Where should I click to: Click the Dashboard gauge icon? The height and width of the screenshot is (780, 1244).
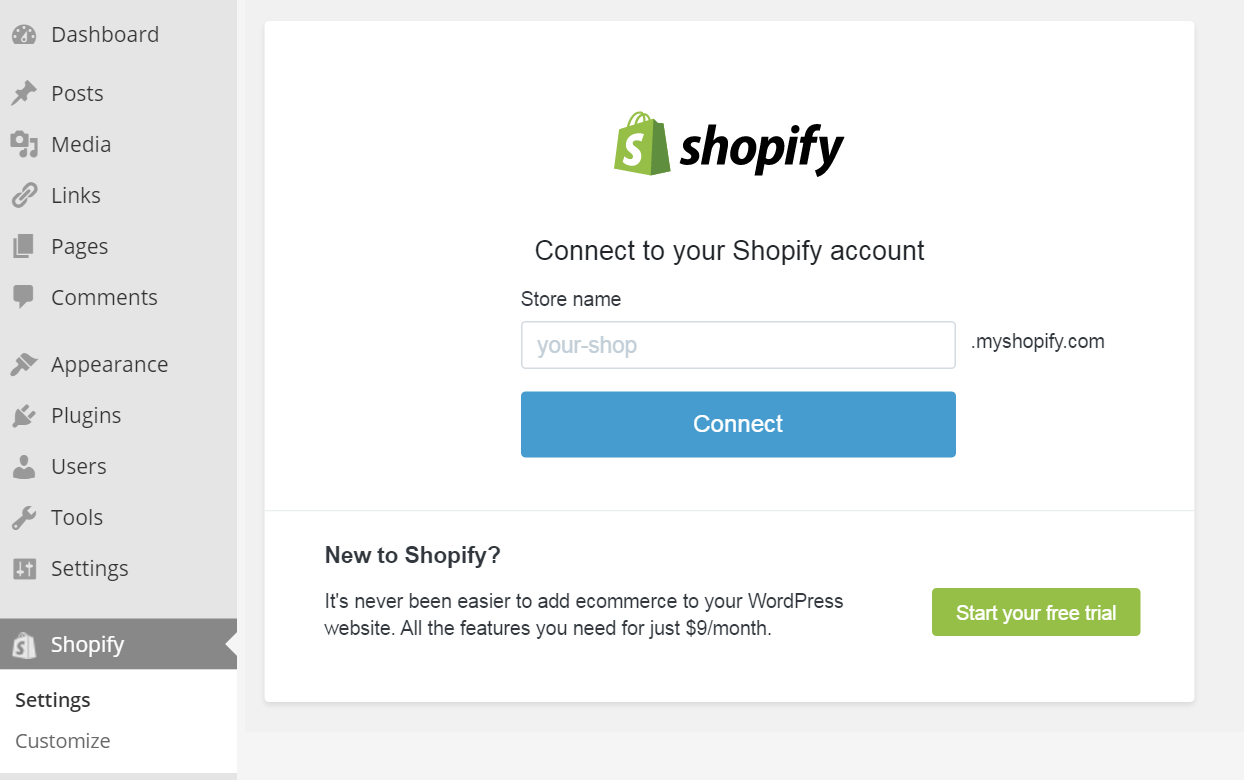click(24, 35)
